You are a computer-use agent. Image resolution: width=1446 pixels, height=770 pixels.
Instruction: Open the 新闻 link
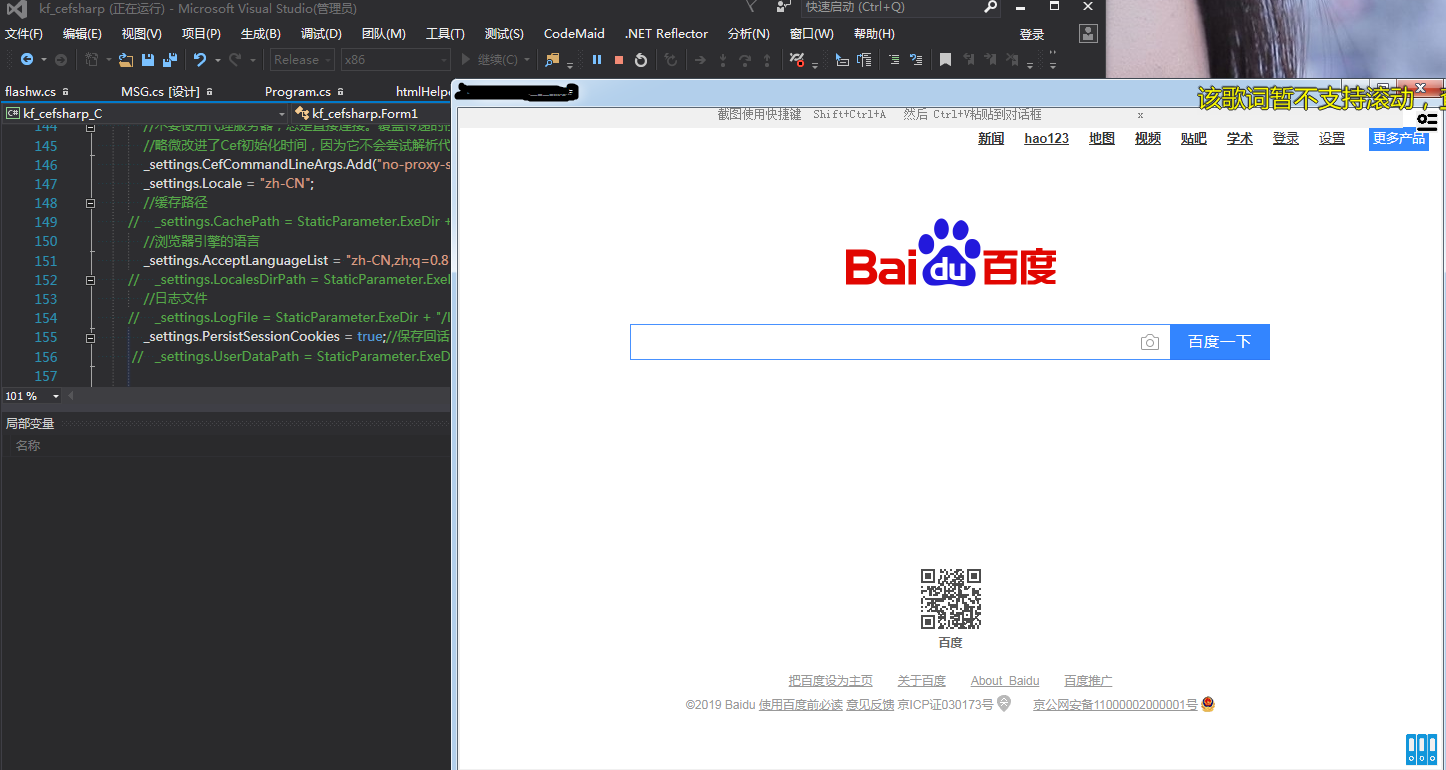(x=991, y=139)
